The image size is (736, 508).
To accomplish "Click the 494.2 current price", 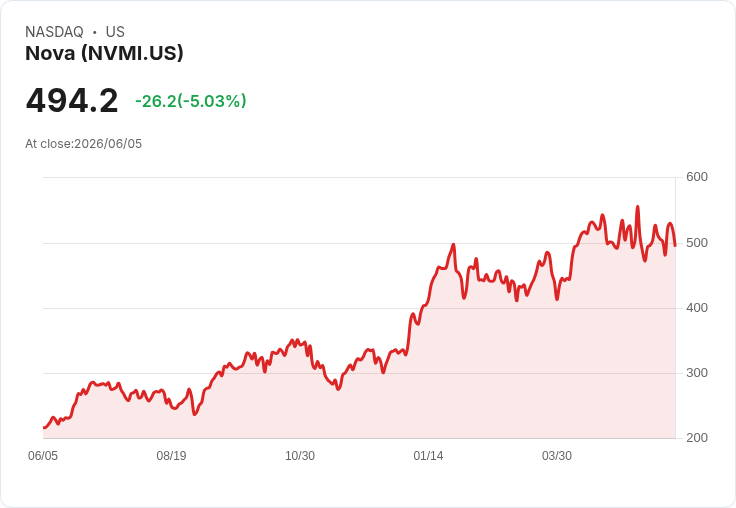I will (72, 101).
